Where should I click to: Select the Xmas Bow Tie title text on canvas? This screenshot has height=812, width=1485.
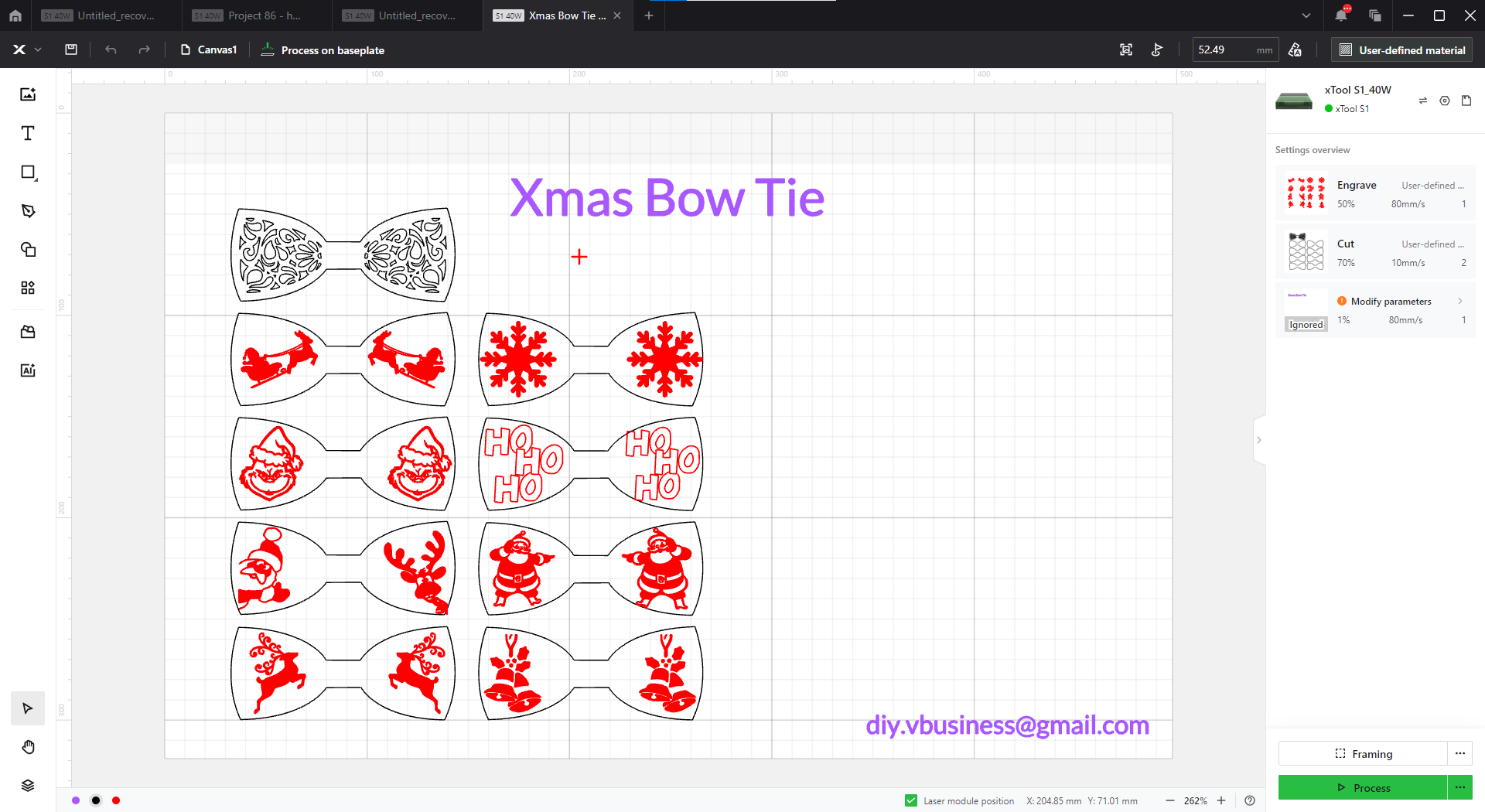[667, 198]
